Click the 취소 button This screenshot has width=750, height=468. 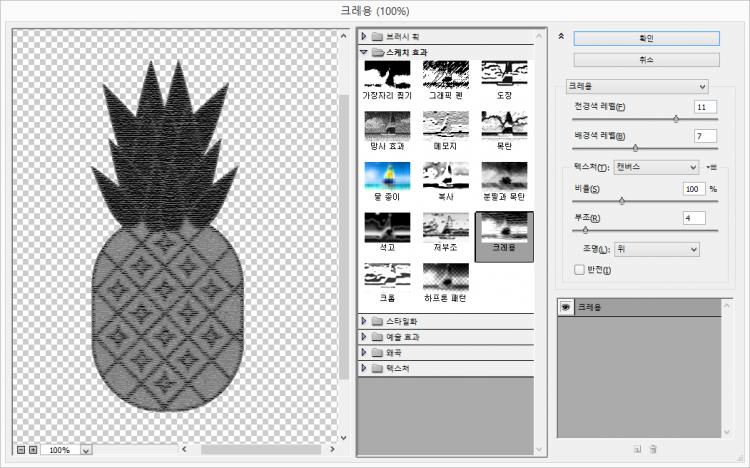coord(646,59)
